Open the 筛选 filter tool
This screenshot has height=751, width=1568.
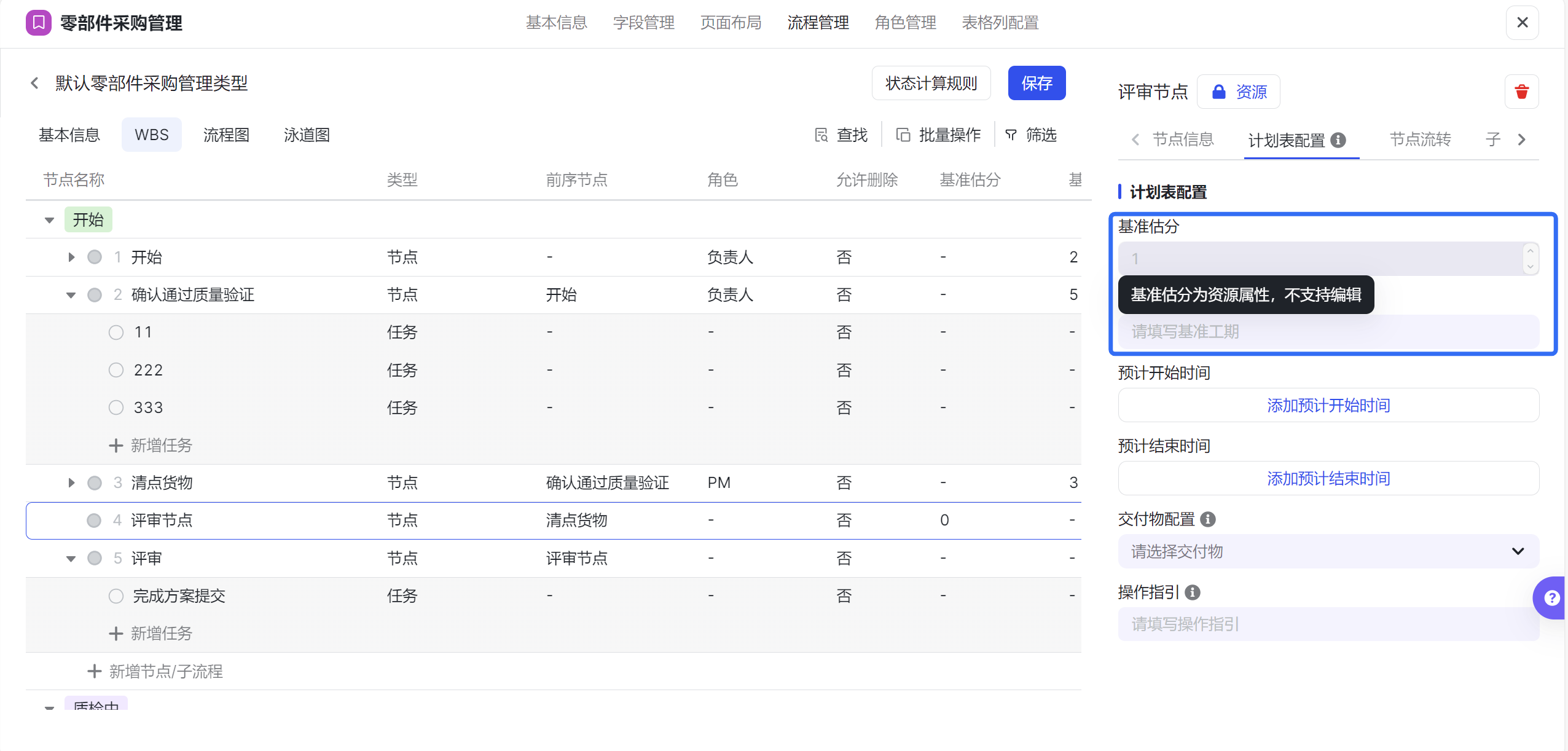[x=1030, y=135]
